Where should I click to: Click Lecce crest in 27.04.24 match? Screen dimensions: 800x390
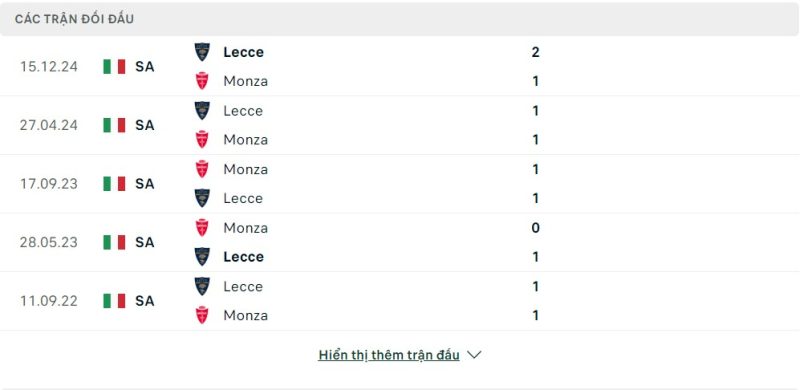click(x=202, y=111)
